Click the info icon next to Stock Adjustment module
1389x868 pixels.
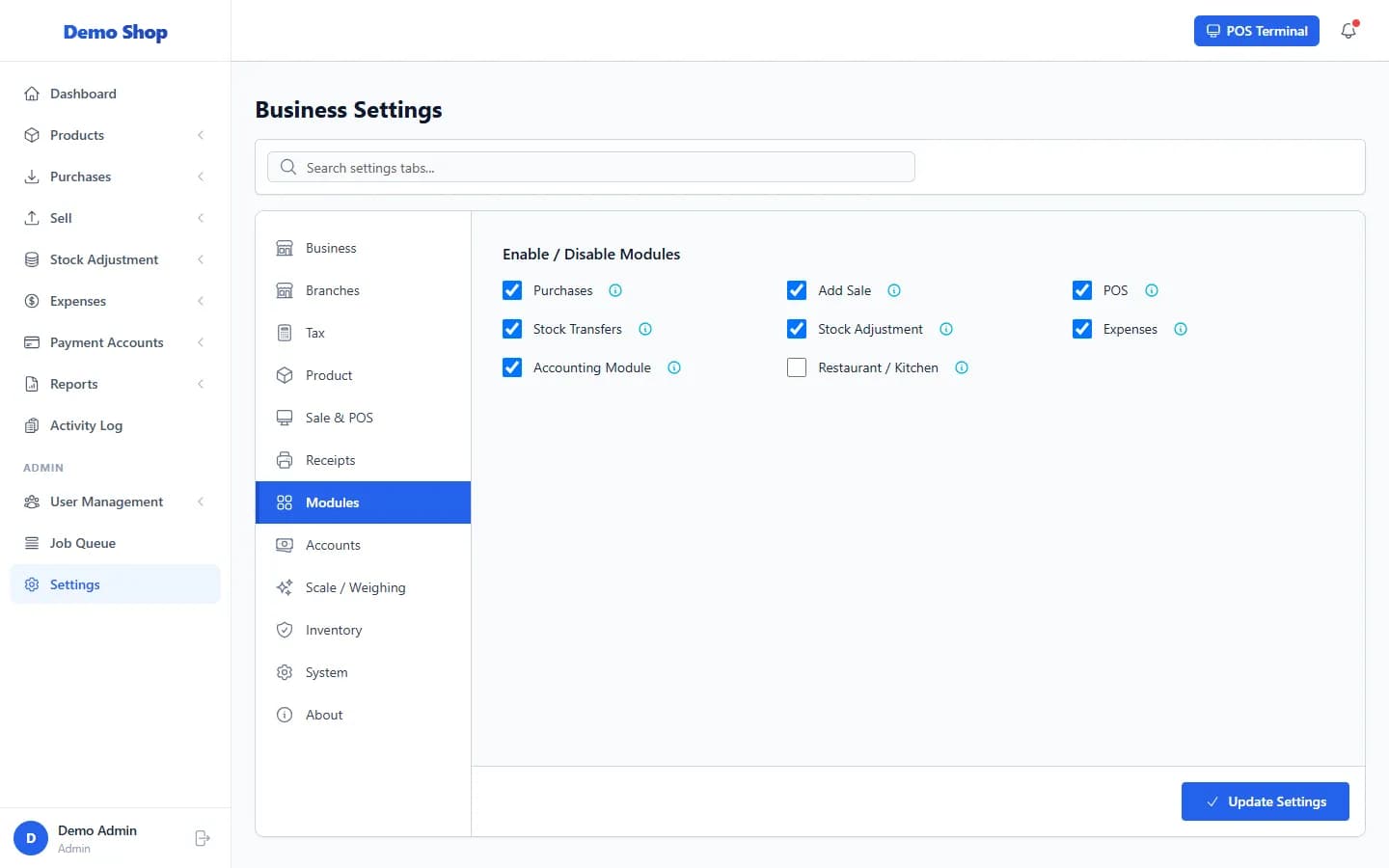pos(946,329)
